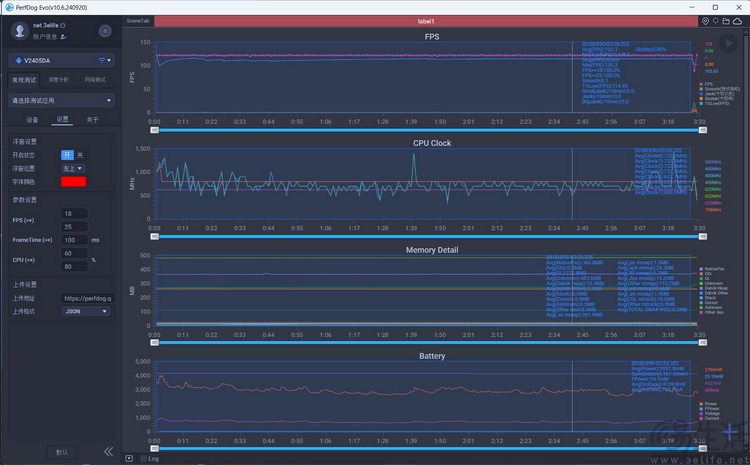Click the marker pin icon in top toolbar
The width and height of the screenshot is (750, 465).
click(x=716, y=21)
